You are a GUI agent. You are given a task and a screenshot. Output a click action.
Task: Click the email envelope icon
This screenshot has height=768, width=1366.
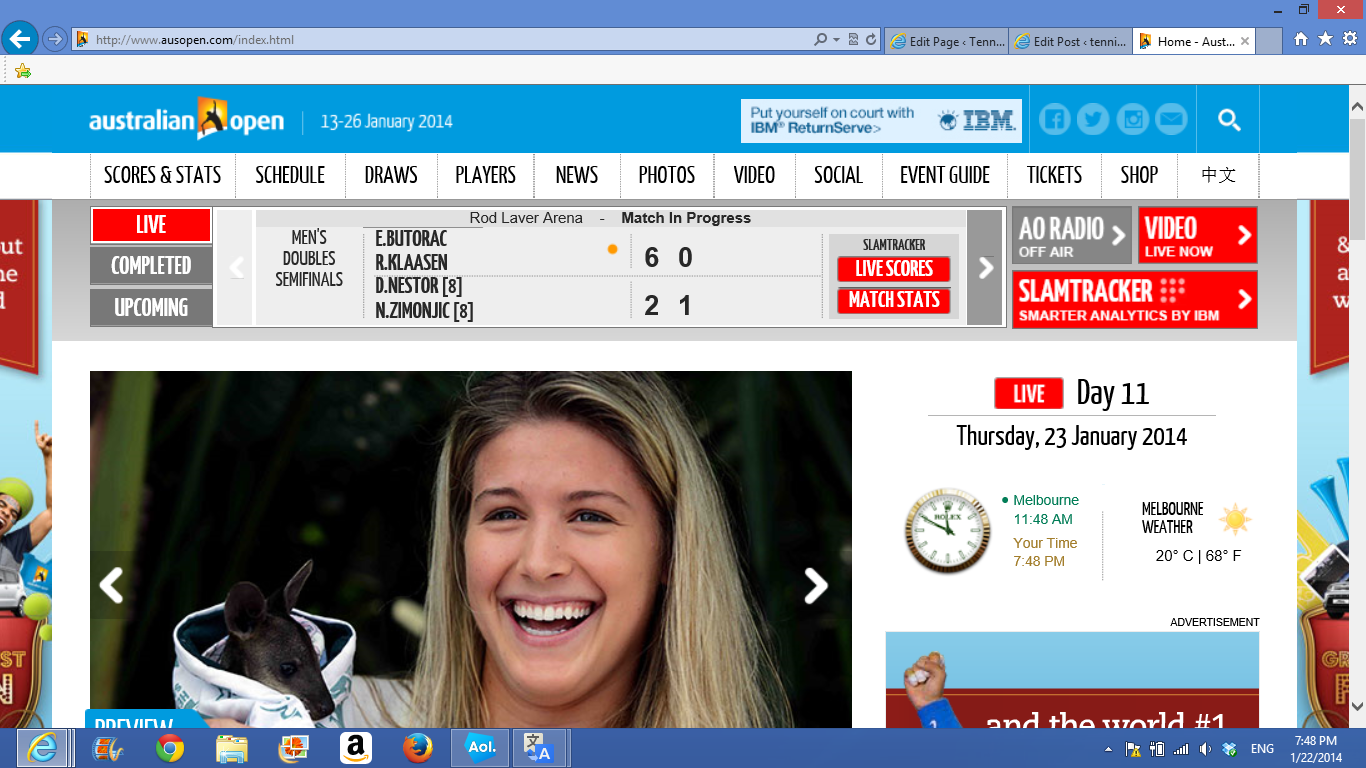[1171, 120]
